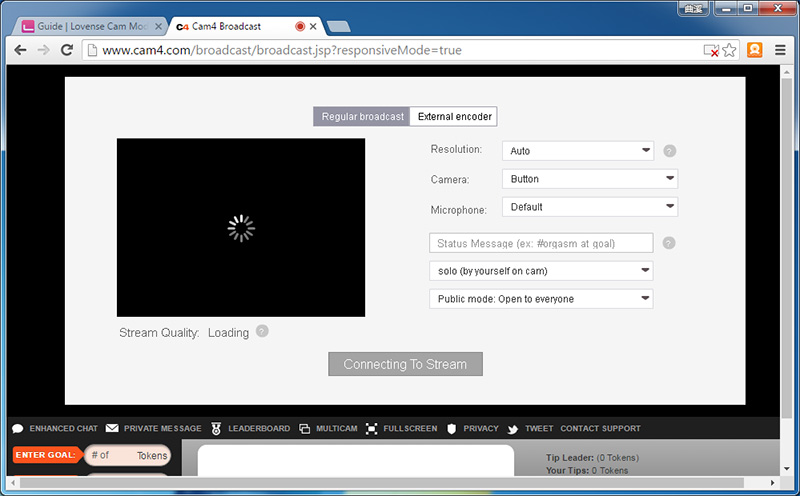The image size is (800, 496).
Task: Open Privacy shield icon
Action: (452, 429)
